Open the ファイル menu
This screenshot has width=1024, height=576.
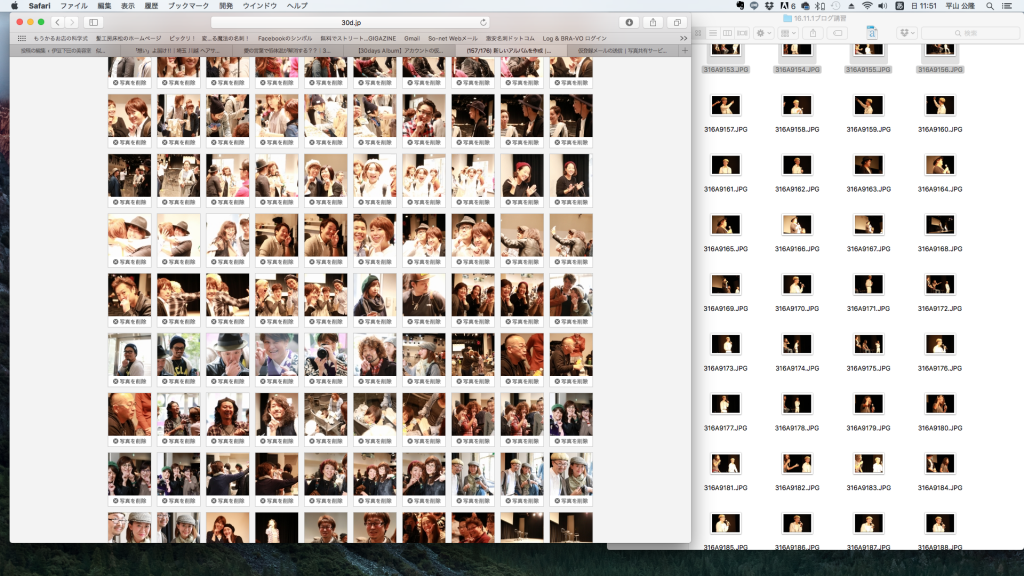[74, 6]
